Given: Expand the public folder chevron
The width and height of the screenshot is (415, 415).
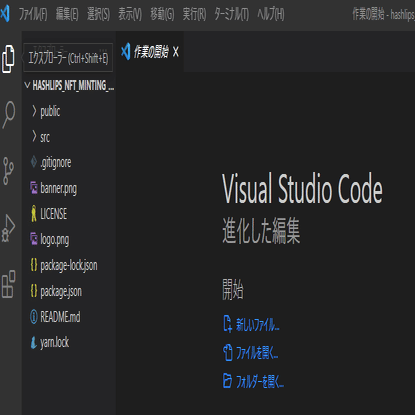Looking at the screenshot, I should click(34, 111).
